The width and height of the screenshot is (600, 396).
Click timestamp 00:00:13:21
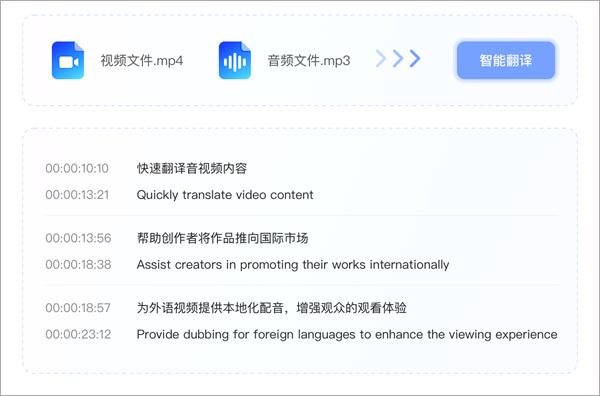pyautogui.click(x=77, y=195)
